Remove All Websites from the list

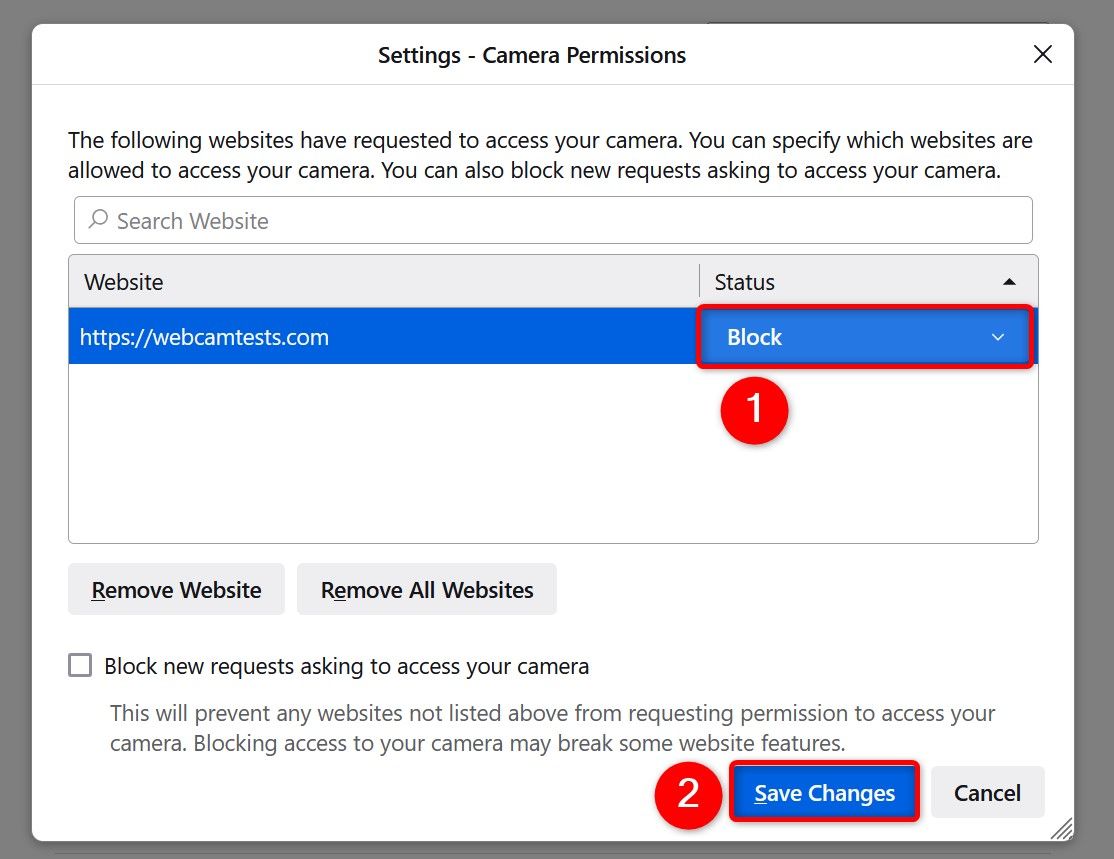tap(427, 590)
